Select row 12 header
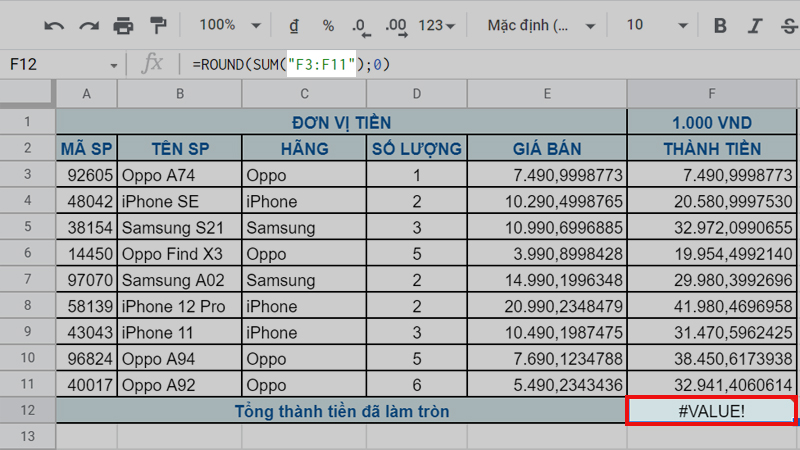 (27, 410)
